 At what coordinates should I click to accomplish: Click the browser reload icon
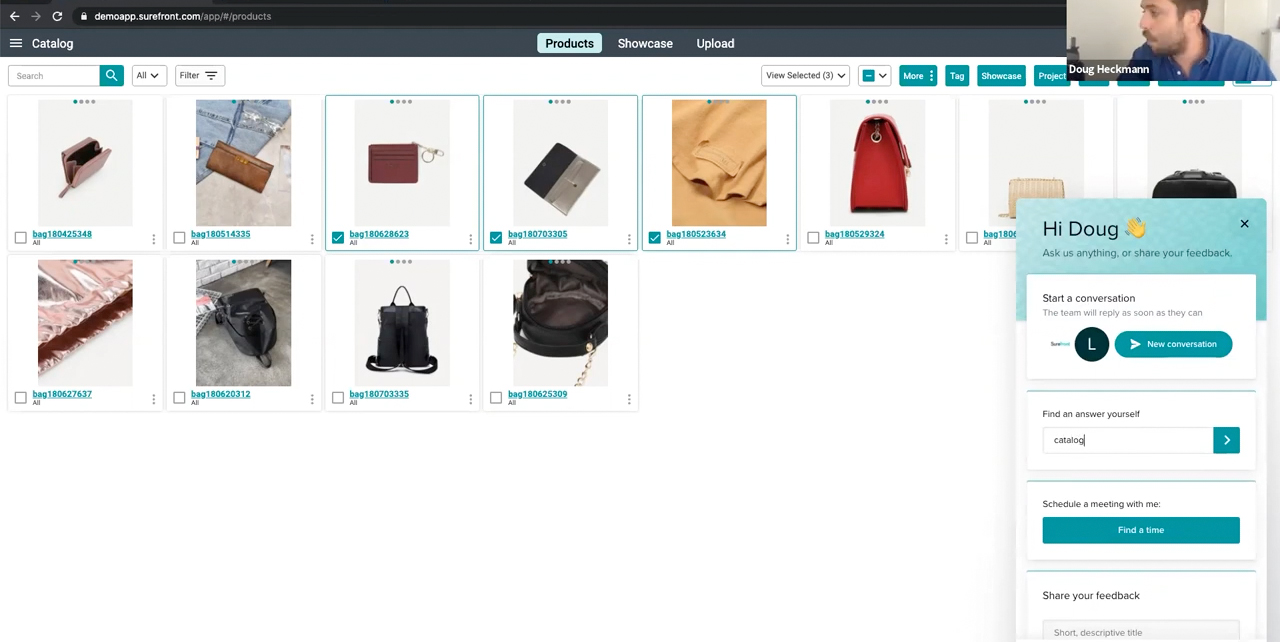point(57,16)
